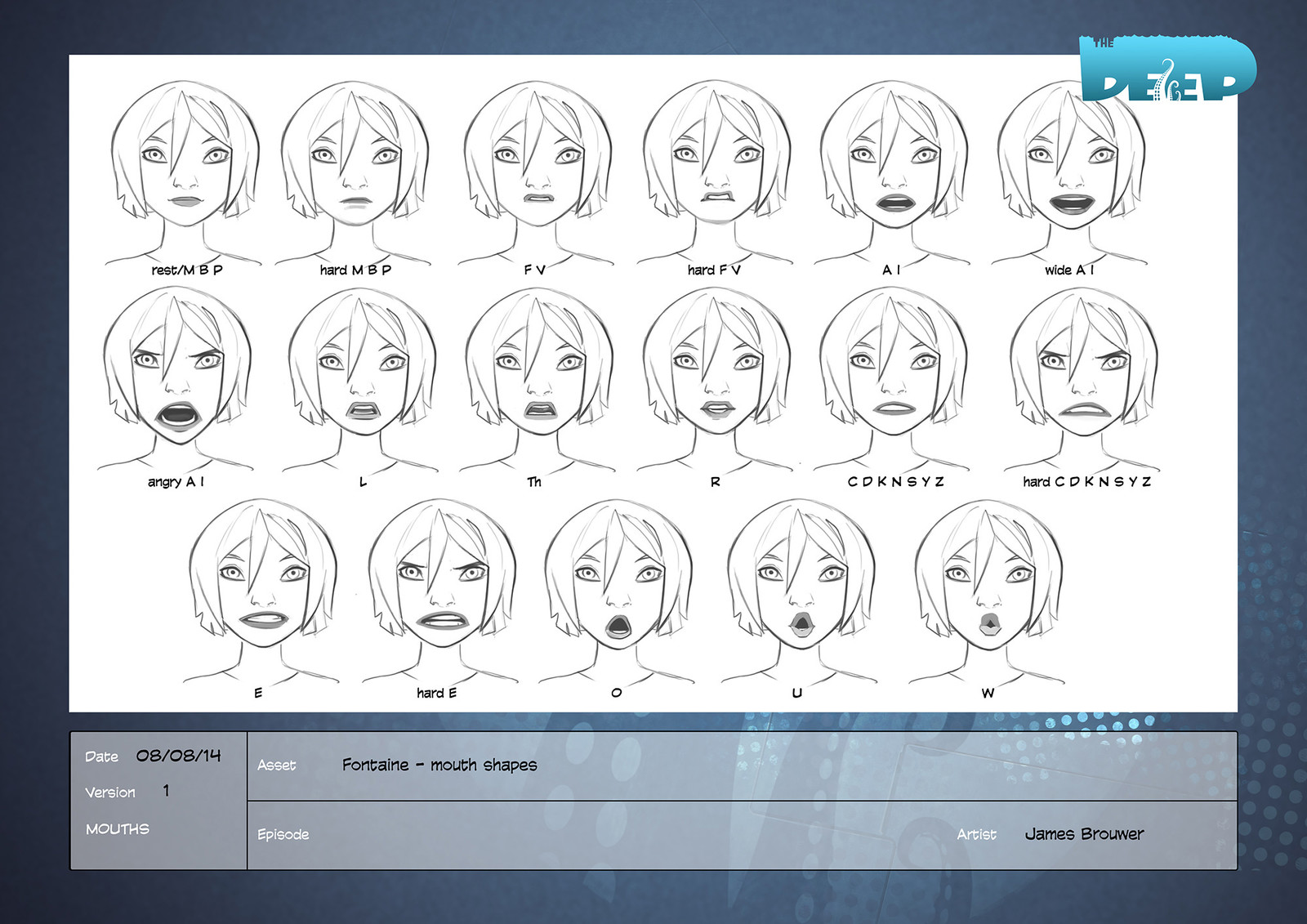Click the date value 08/08/14
Screen dimensions: 1307x924
[x=178, y=756]
